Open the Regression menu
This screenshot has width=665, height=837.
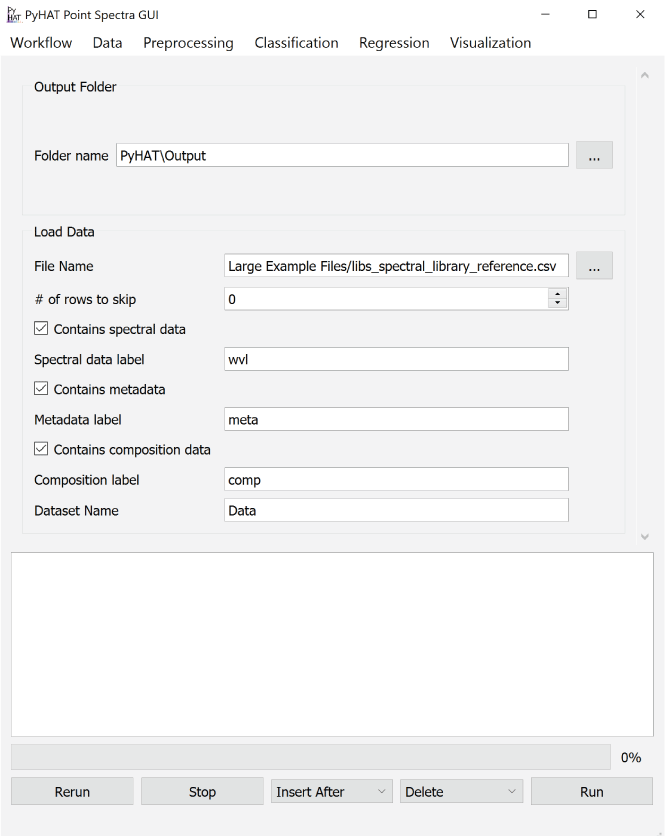[394, 43]
